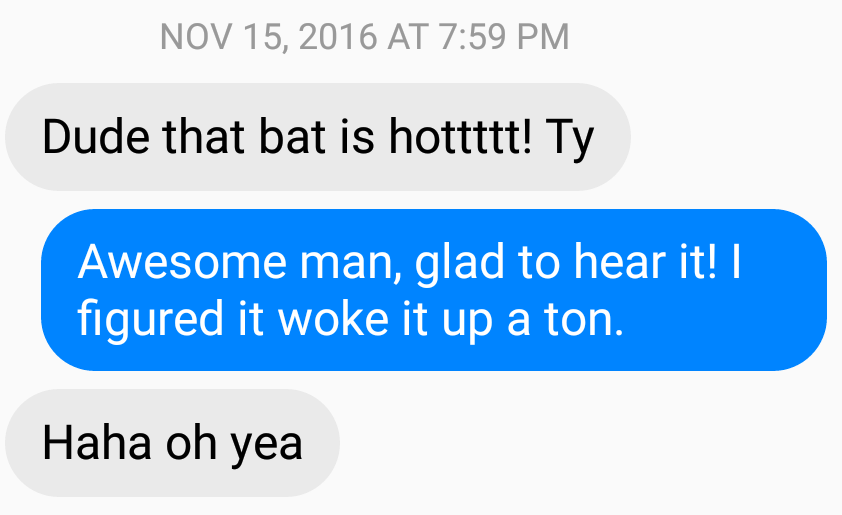This screenshot has width=842, height=515.
Task: Click the word 'yea' in the last bubble
Action: point(267,446)
